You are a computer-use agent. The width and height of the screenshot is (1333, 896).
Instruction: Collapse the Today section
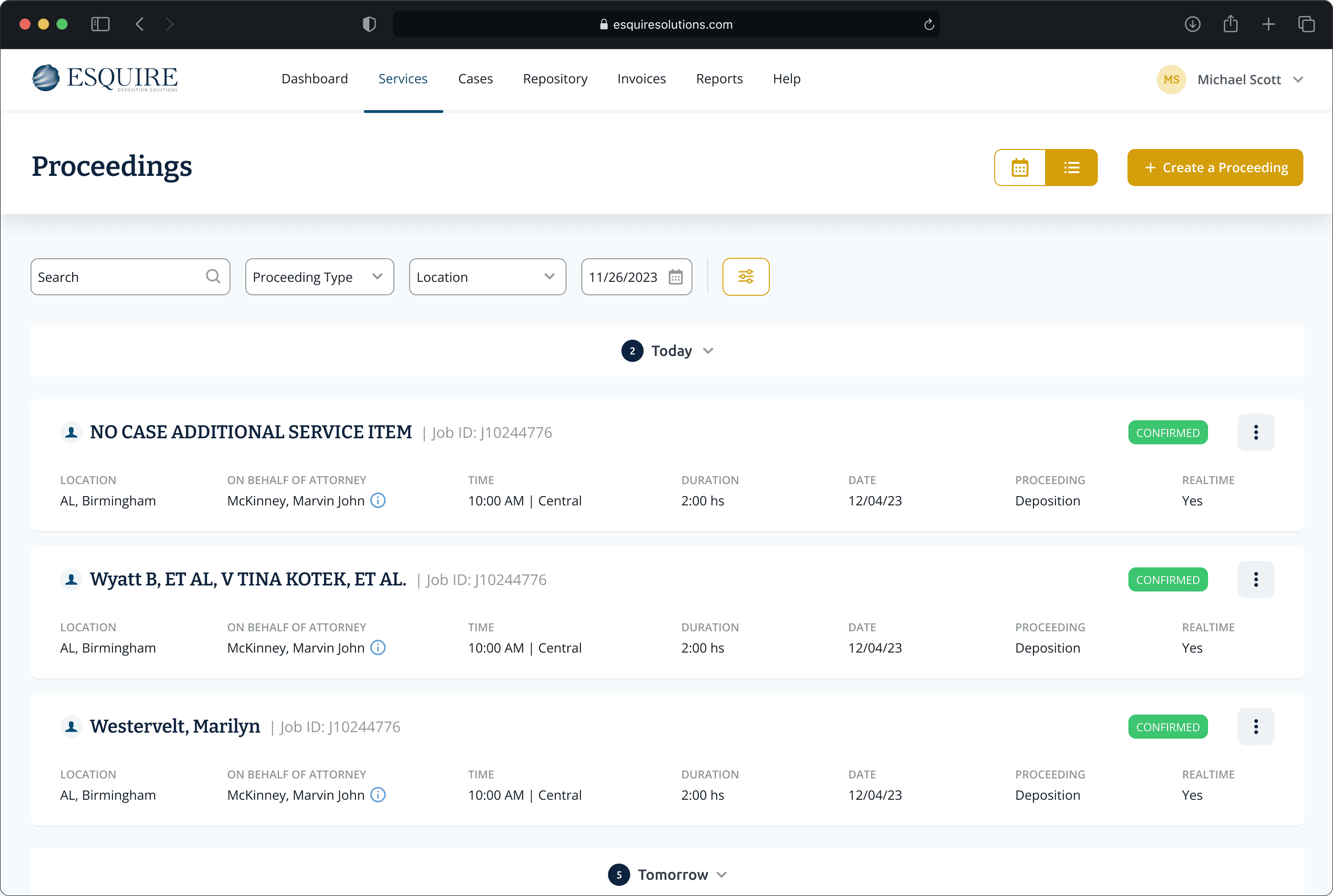click(708, 351)
